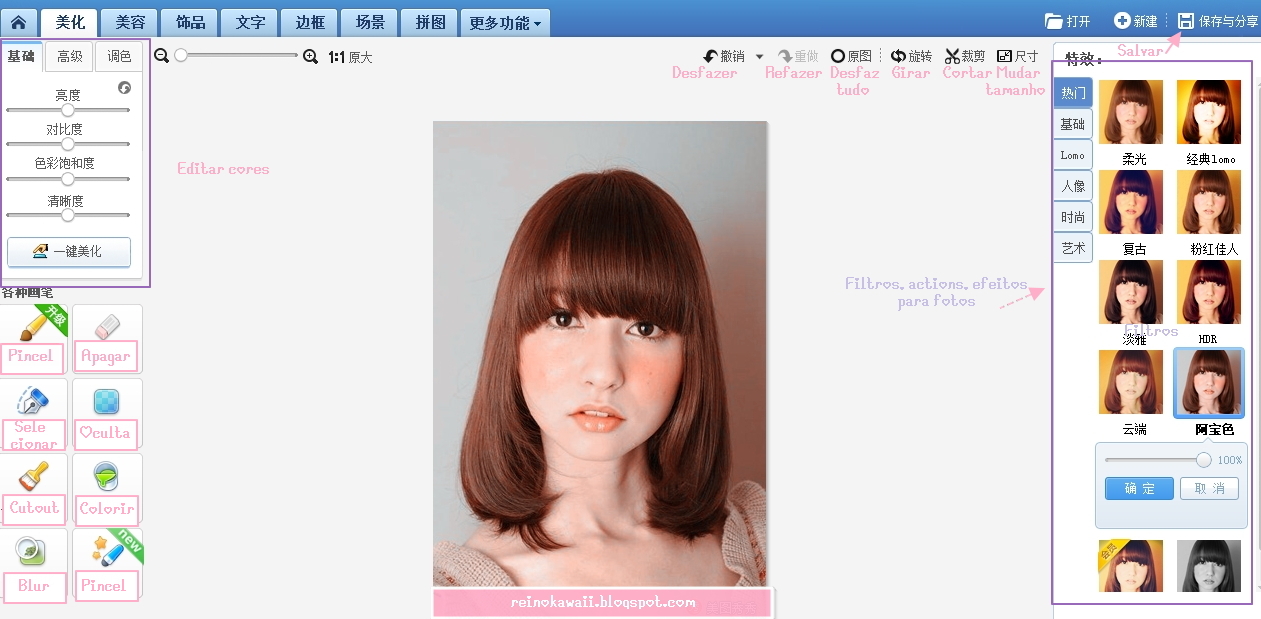Viewport: 1261px width, 619px height.
Task: Apply the 淡雅 filter thumbnail
Action: [1131, 292]
